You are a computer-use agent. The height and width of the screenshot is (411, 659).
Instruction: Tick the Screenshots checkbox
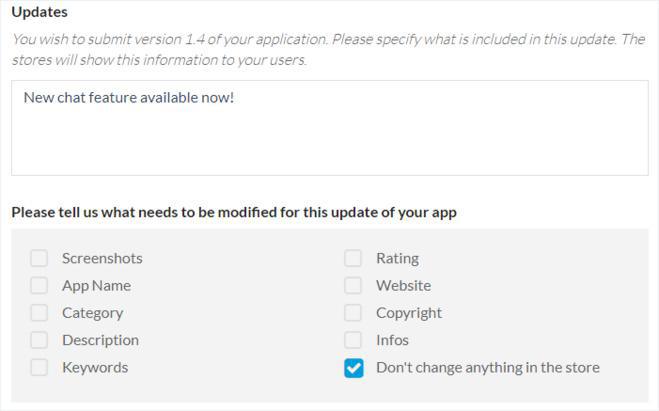tap(39, 258)
